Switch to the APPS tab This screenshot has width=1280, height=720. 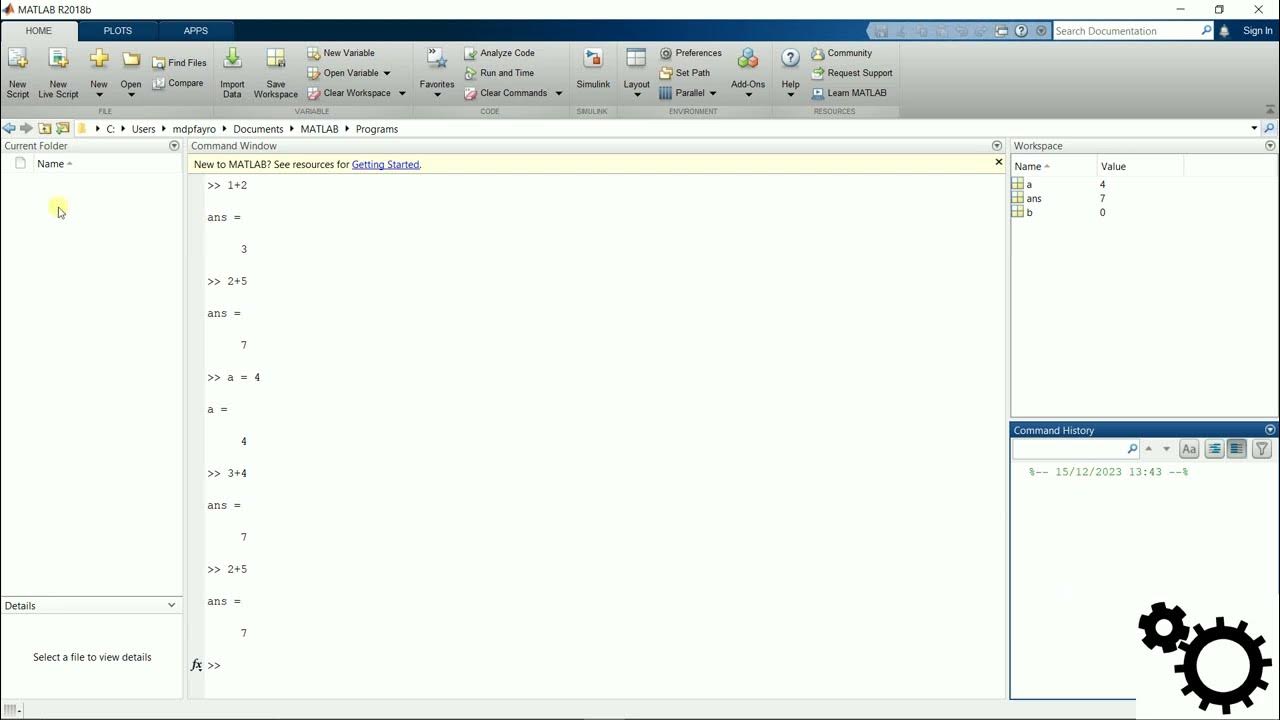coord(196,31)
